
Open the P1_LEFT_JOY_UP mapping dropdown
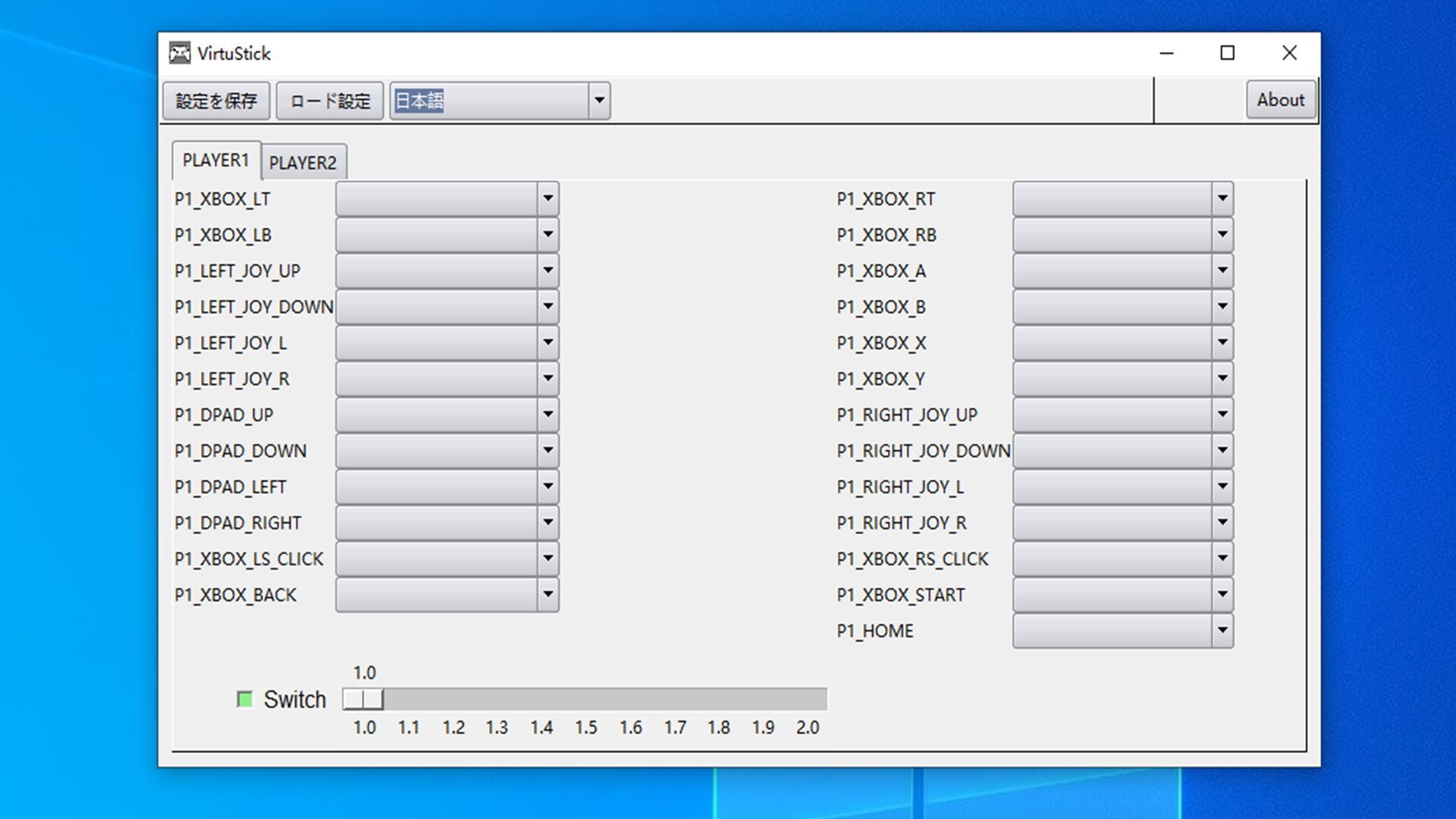point(548,270)
